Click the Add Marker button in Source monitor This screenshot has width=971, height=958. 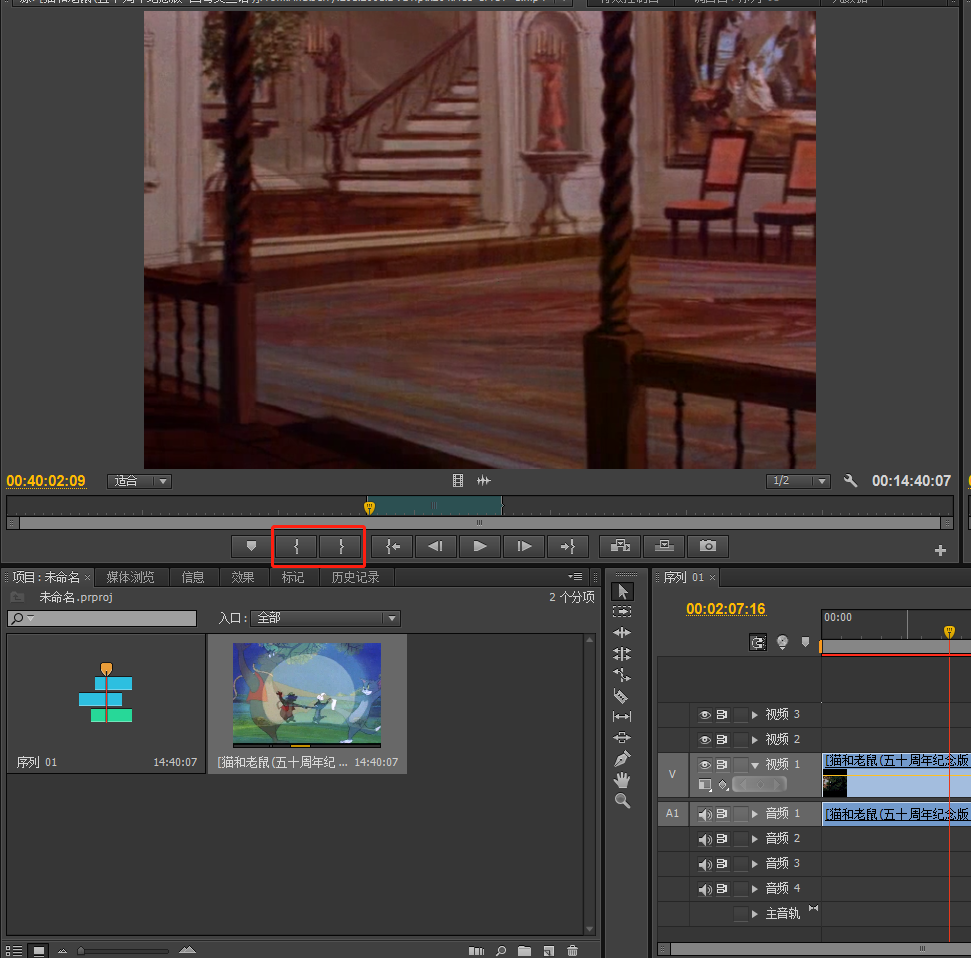pyautogui.click(x=251, y=546)
